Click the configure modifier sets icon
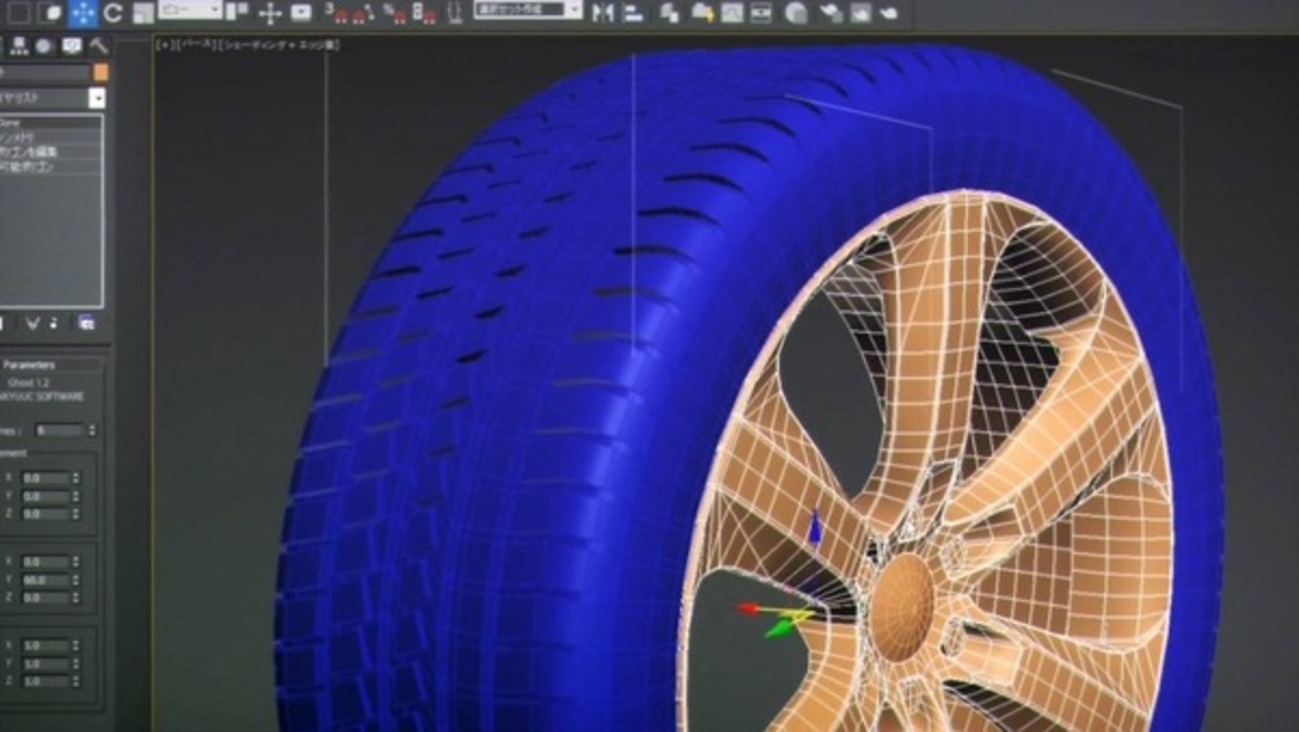 point(86,323)
